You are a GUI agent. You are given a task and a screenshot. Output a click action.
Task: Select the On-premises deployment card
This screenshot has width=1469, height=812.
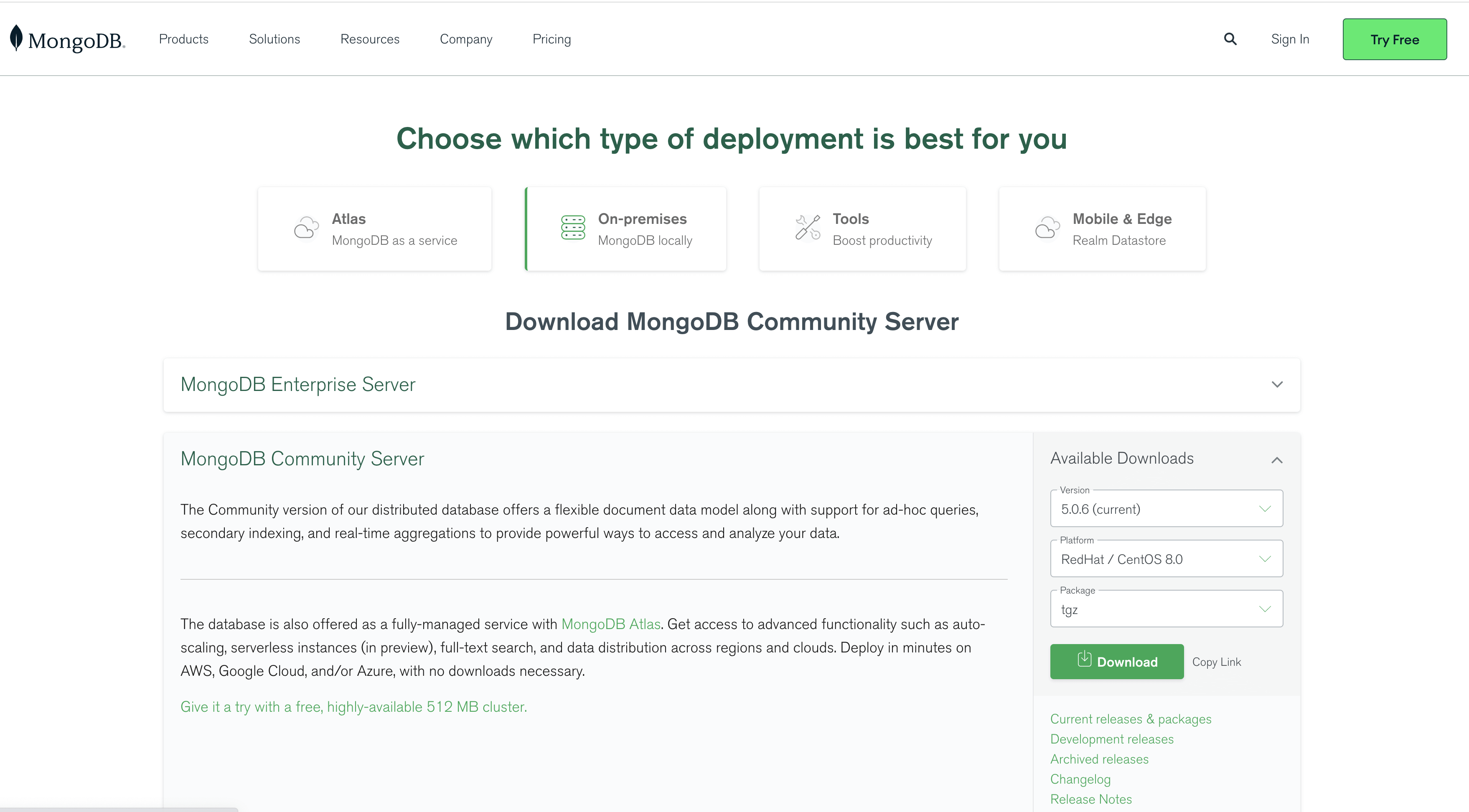click(625, 228)
